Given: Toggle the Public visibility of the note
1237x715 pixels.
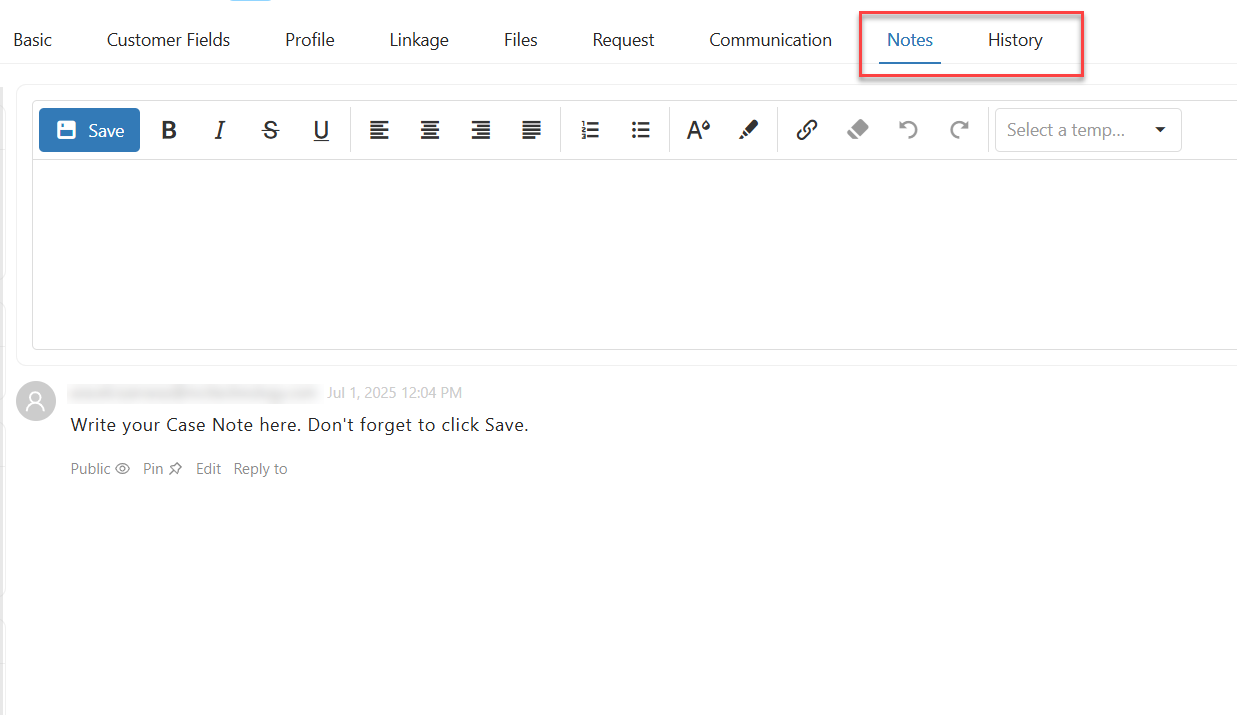Looking at the screenshot, I should pos(100,469).
